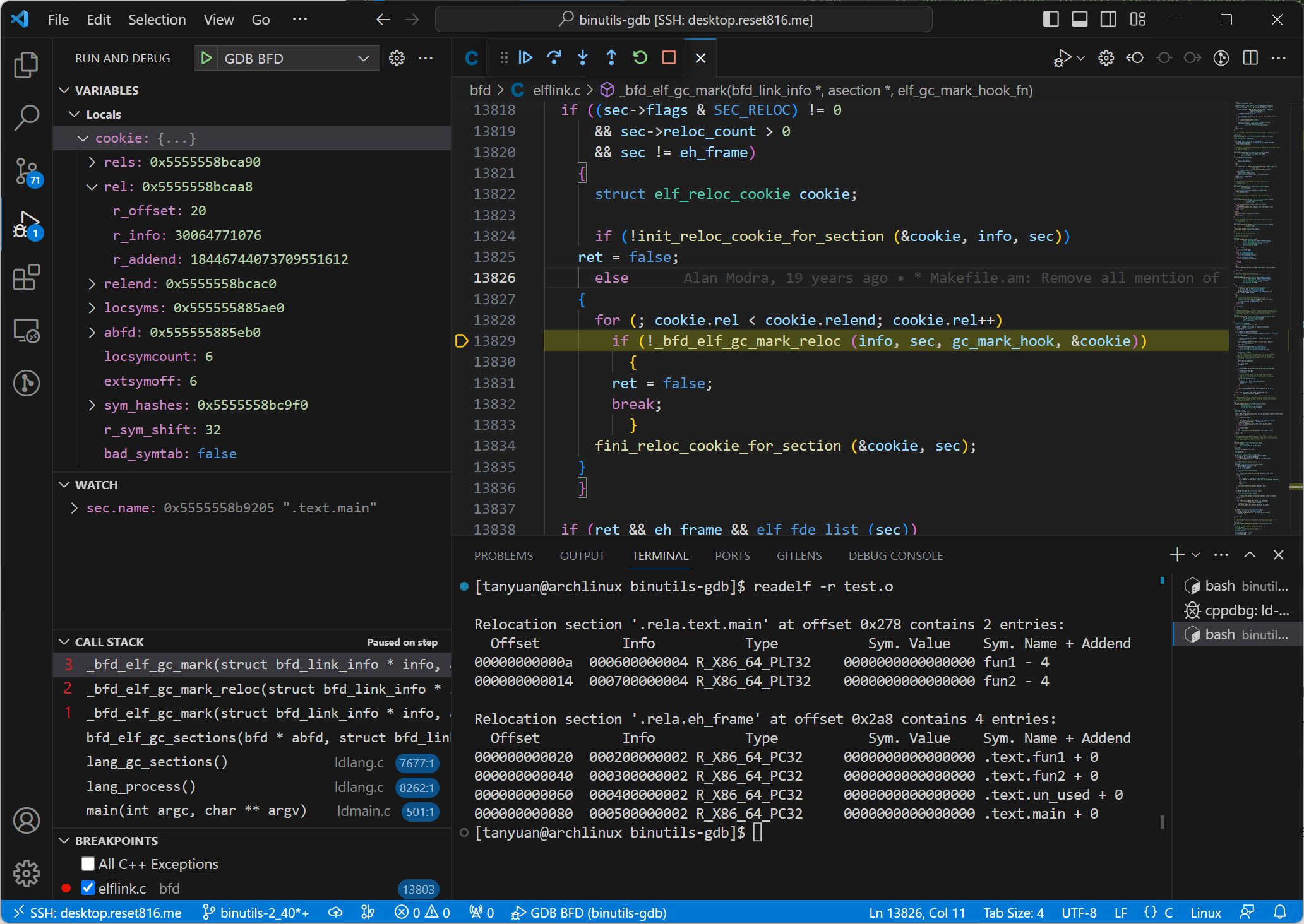Switch to the PROBLEMS tab
This screenshot has height=924, width=1304.
503,555
